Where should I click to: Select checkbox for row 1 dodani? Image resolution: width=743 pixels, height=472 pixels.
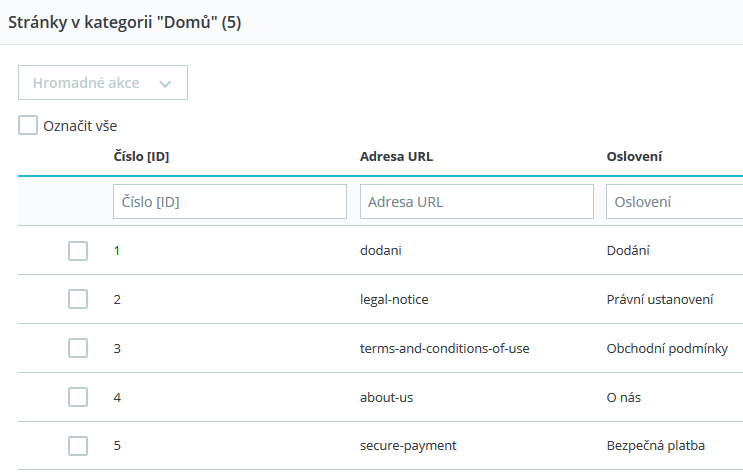click(78, 251)
